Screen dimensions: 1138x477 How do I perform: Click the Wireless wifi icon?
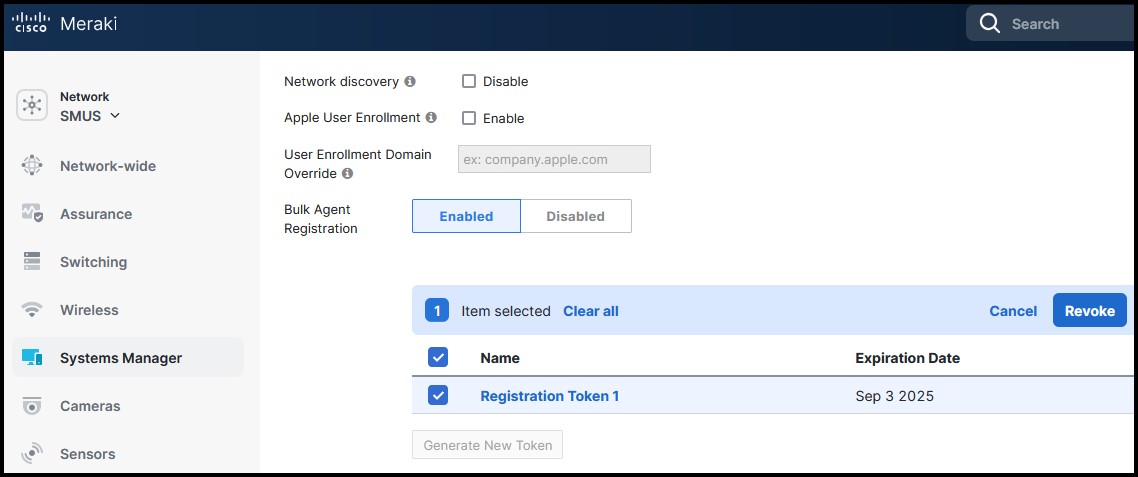click(x=32, y=310)
